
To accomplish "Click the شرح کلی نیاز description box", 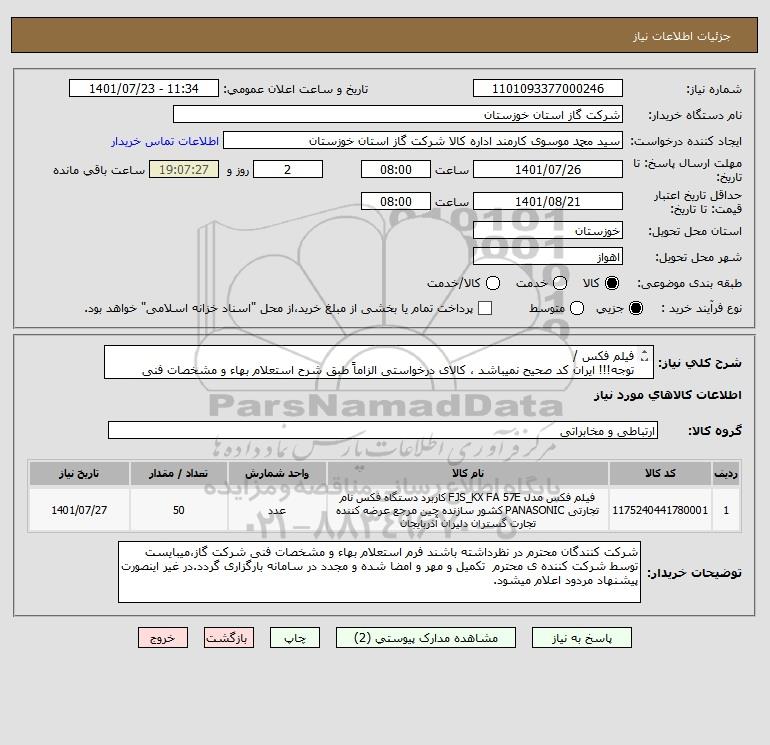I will [379, 362].
